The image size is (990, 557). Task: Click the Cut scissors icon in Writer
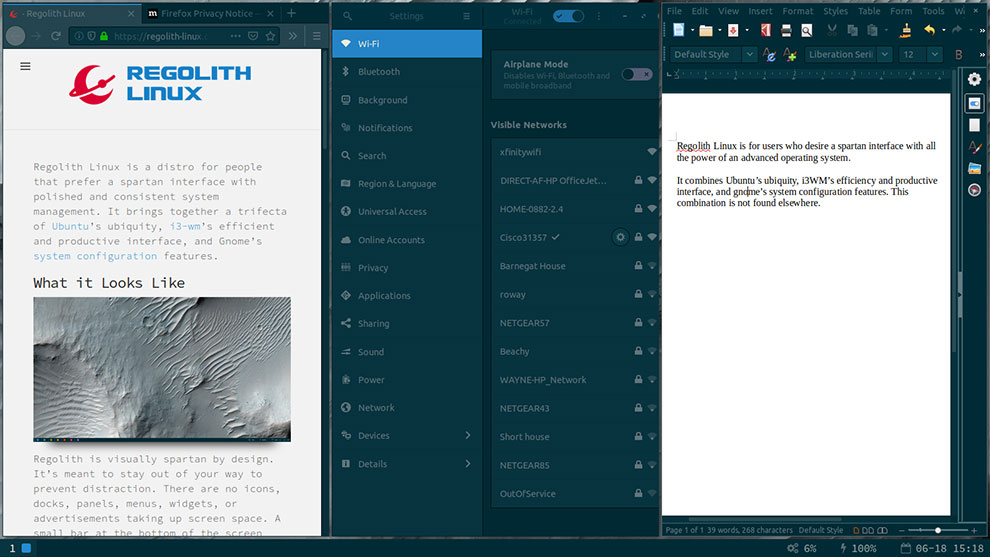(x=832, y=30)
